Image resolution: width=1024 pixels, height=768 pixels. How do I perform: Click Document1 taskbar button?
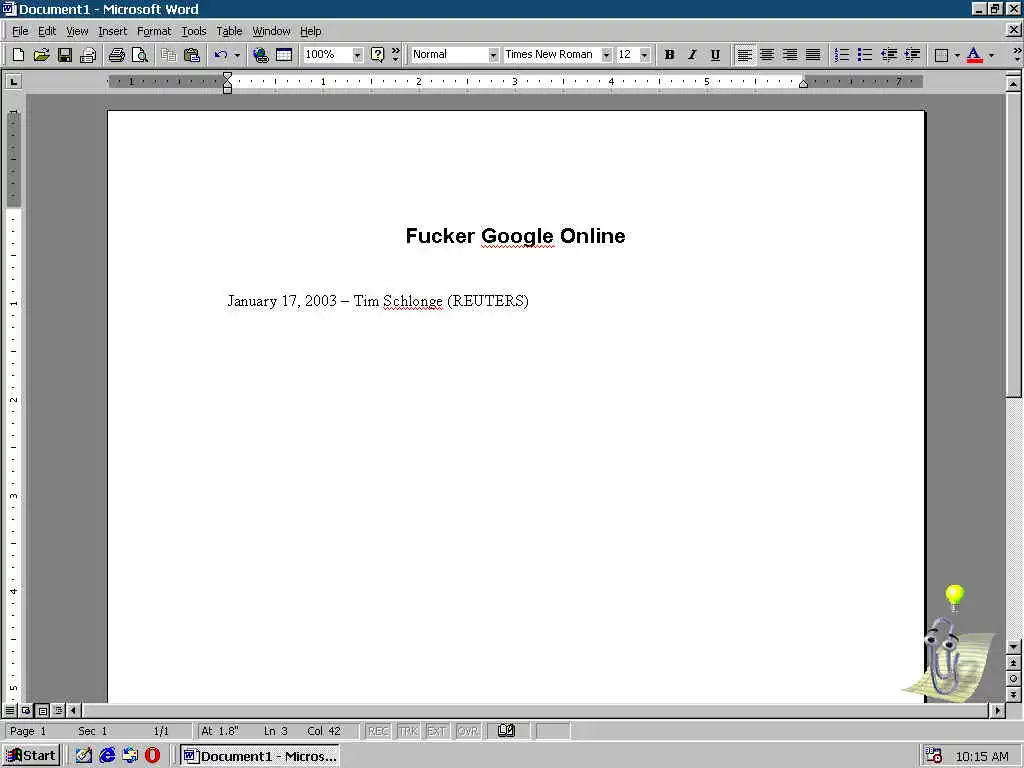point(260,756)
